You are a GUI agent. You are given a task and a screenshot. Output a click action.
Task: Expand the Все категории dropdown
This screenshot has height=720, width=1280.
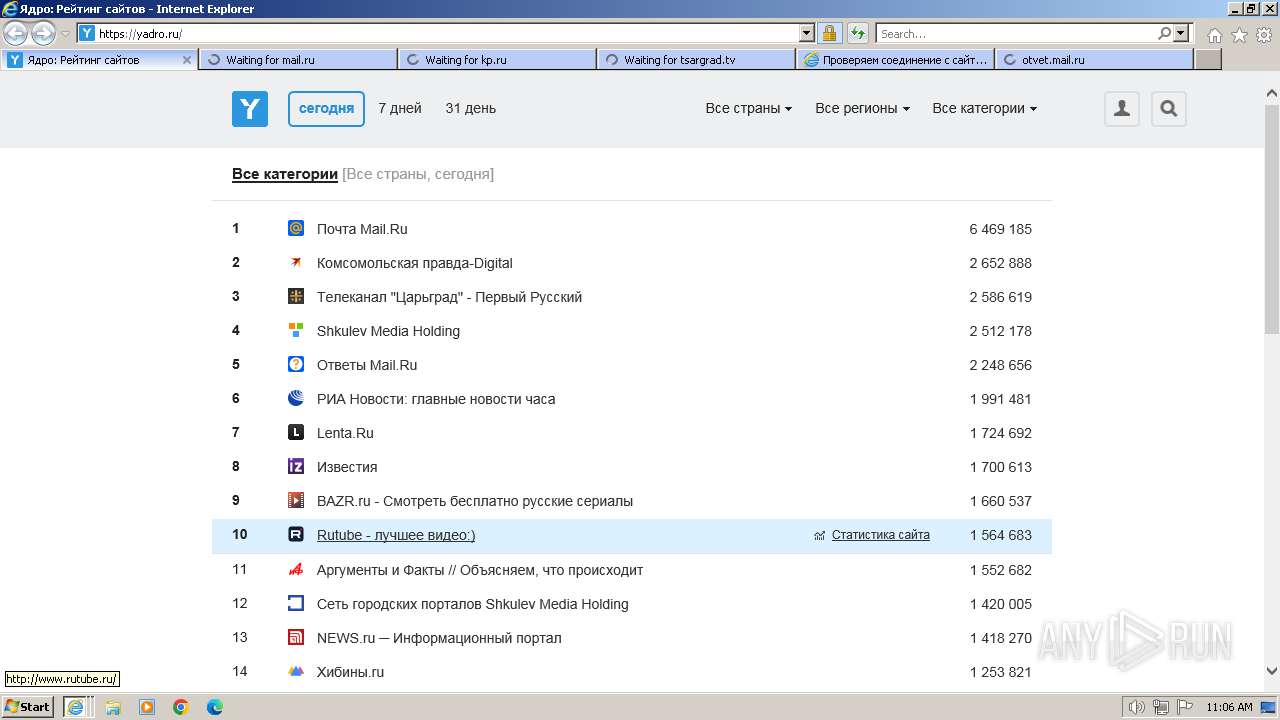pos(985,108)
